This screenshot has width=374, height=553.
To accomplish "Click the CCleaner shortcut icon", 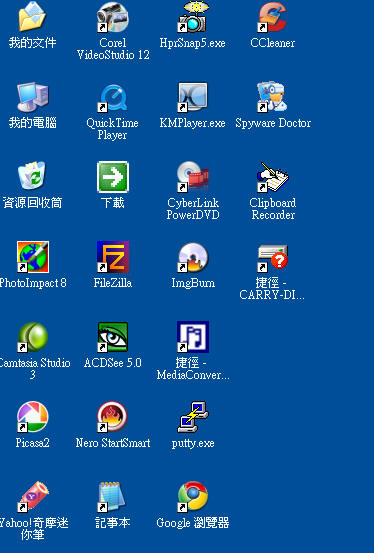I will (272, 16).
